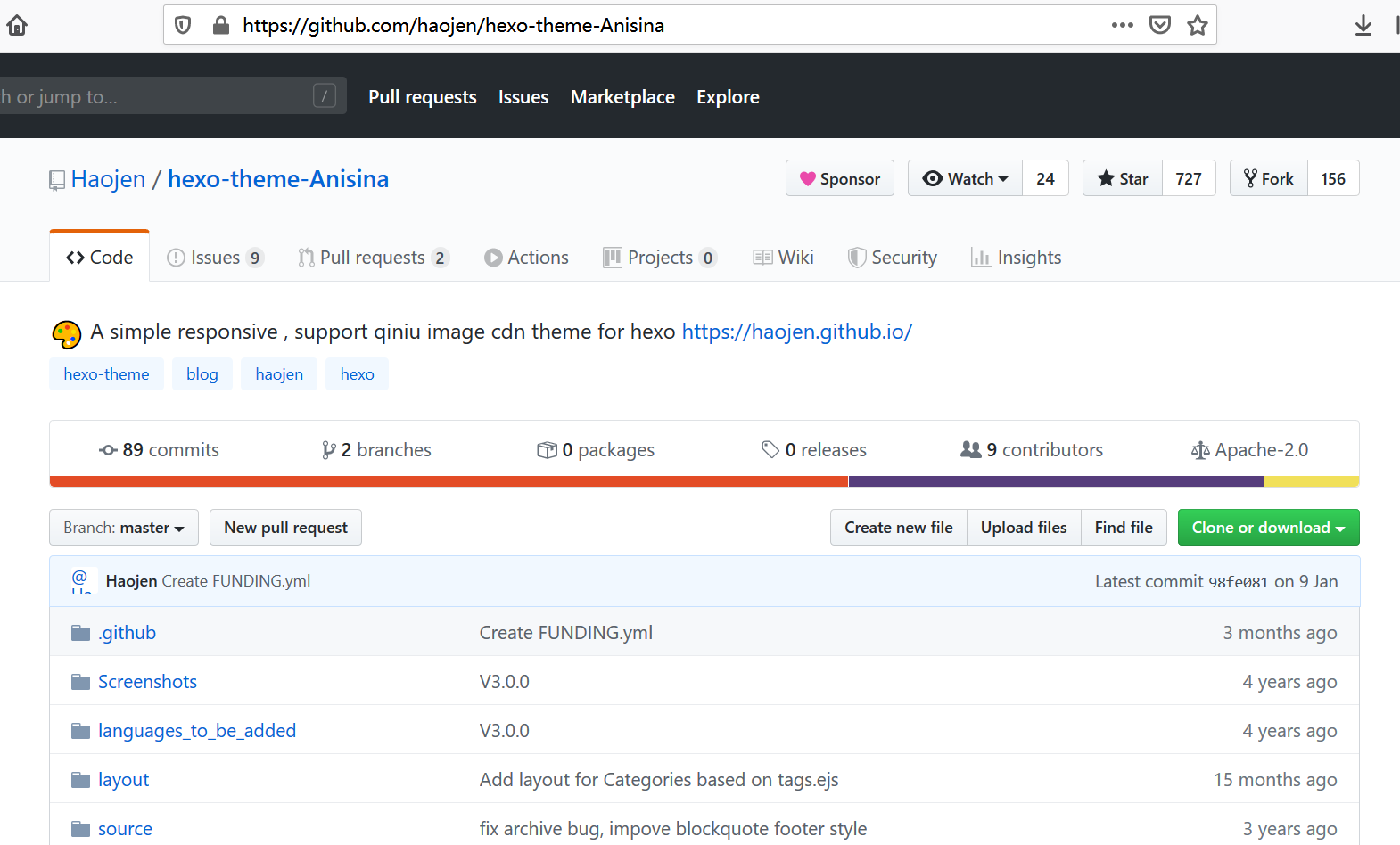Screen dimensions: 1400x845
Task: Select source folder icon
Action: (81, 829)
